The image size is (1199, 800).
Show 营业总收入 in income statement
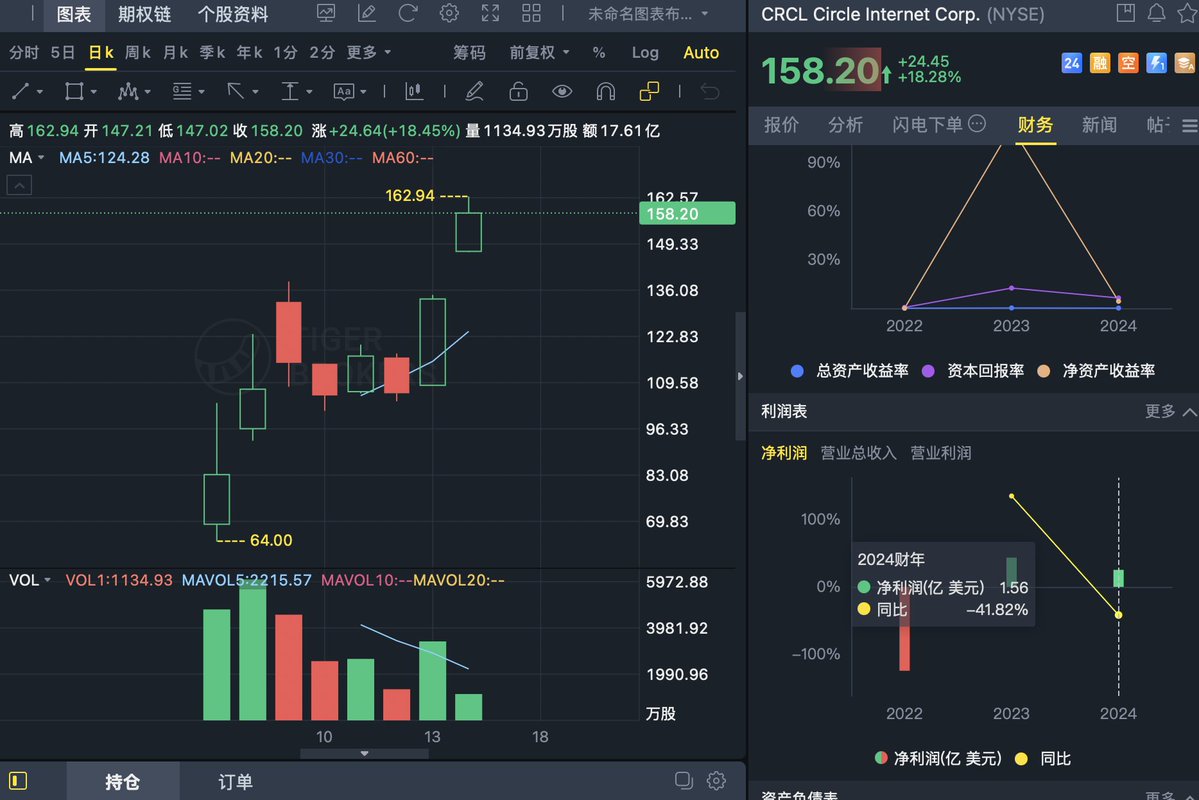tap(858, 453)
